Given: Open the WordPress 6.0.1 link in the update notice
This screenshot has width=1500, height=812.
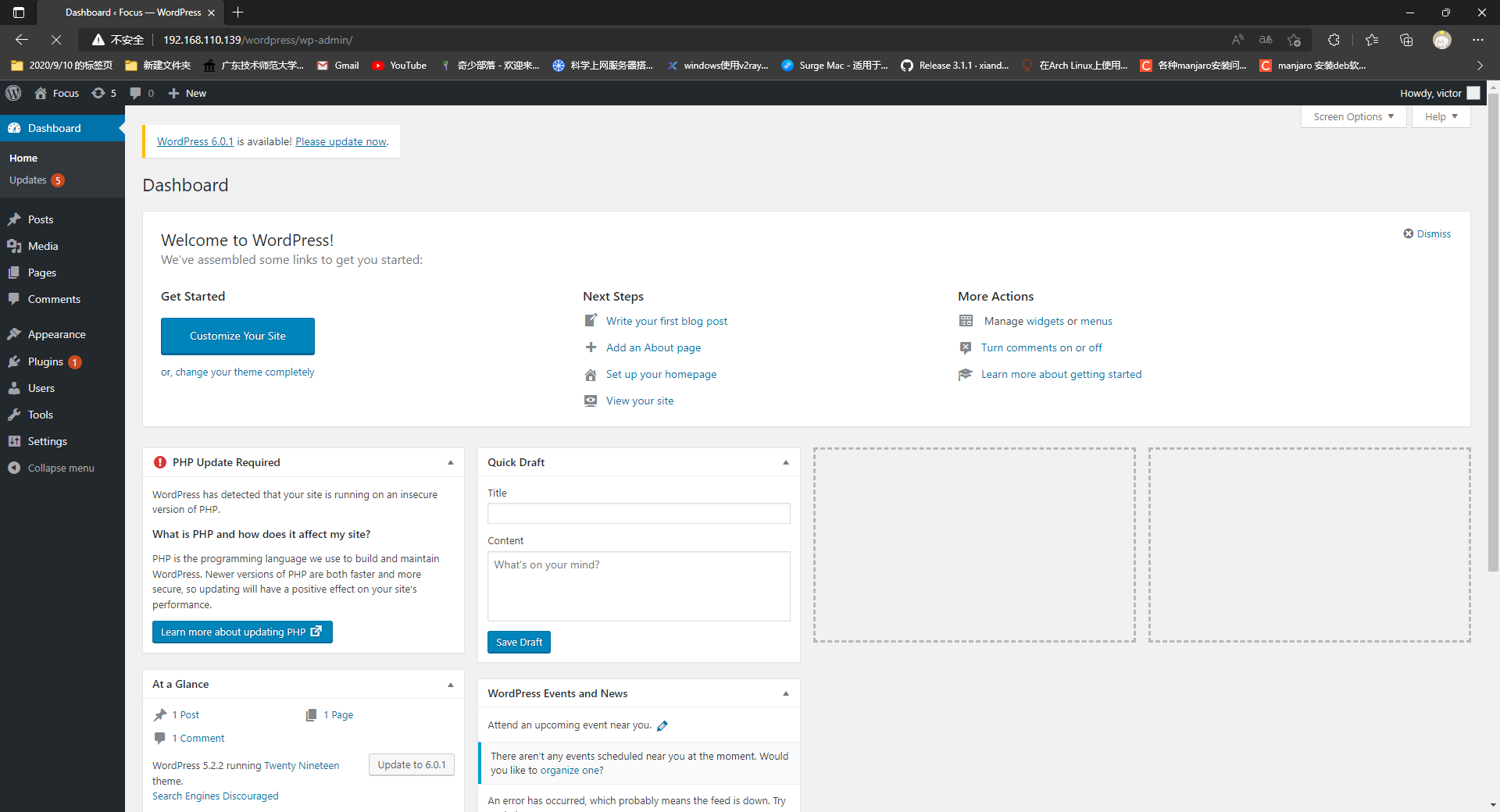Looking at the screenshot, I should coord(195,141).
